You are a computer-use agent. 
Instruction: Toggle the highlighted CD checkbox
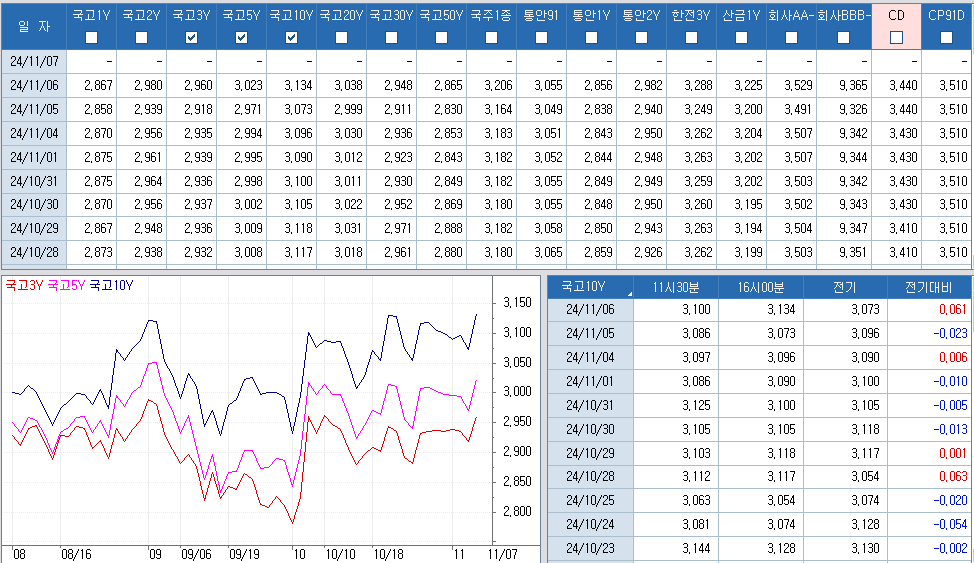[x=896, y=37]
